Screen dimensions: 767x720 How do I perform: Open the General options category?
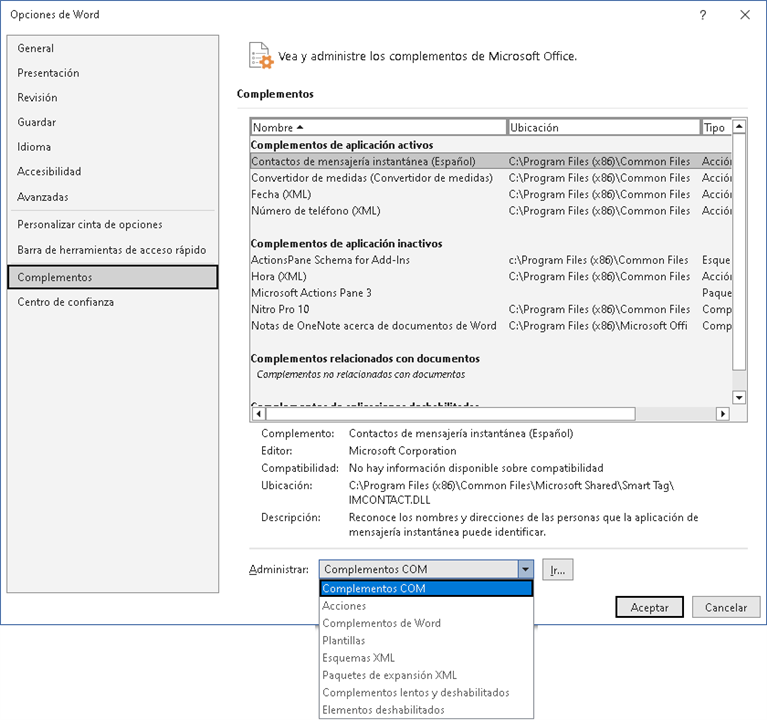(36, 48)
